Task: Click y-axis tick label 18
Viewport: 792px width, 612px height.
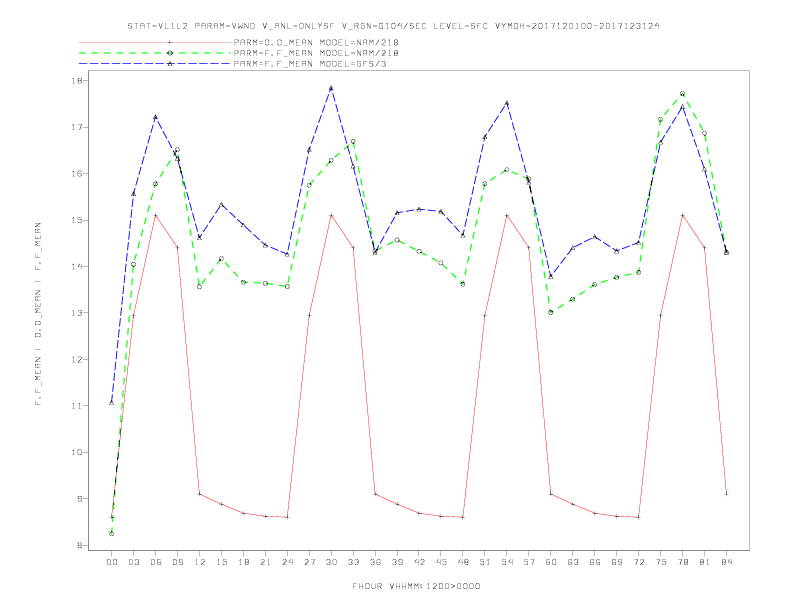Action: point(78,81)
